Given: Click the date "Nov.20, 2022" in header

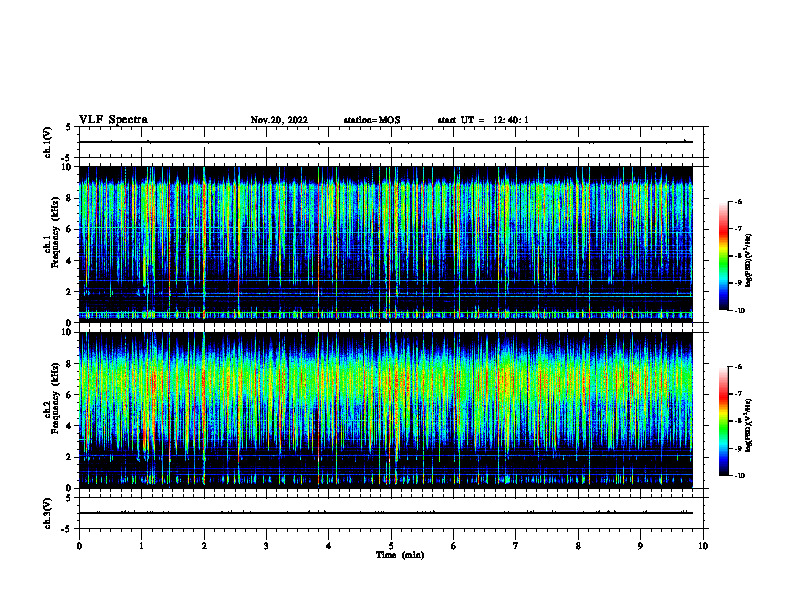Looking at the screenshot, I should [279, 120].
